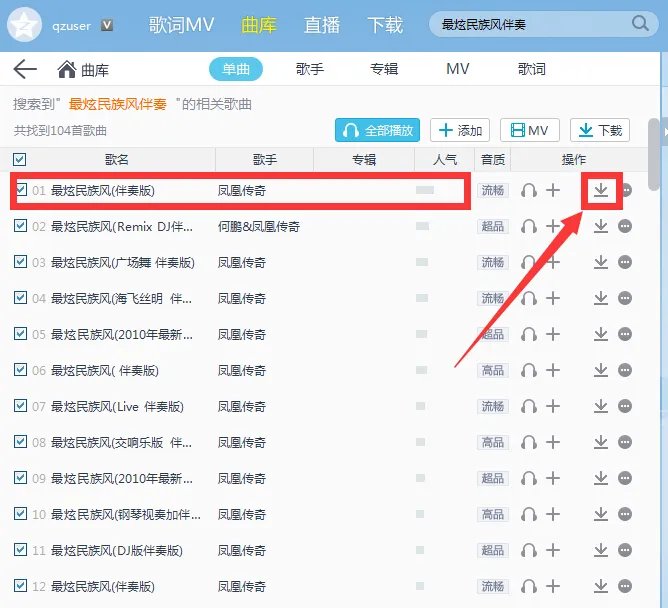This screenshot has height=608, width=668.
Task: Click song title 最炫民族风(Live 伴奏版)
Action: 117,406
